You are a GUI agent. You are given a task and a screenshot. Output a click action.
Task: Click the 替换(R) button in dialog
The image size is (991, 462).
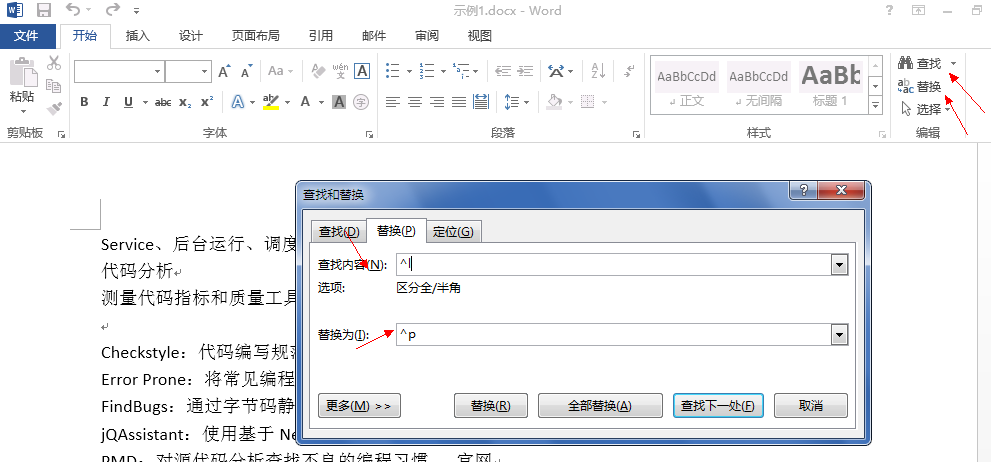(x=490, y=406)
